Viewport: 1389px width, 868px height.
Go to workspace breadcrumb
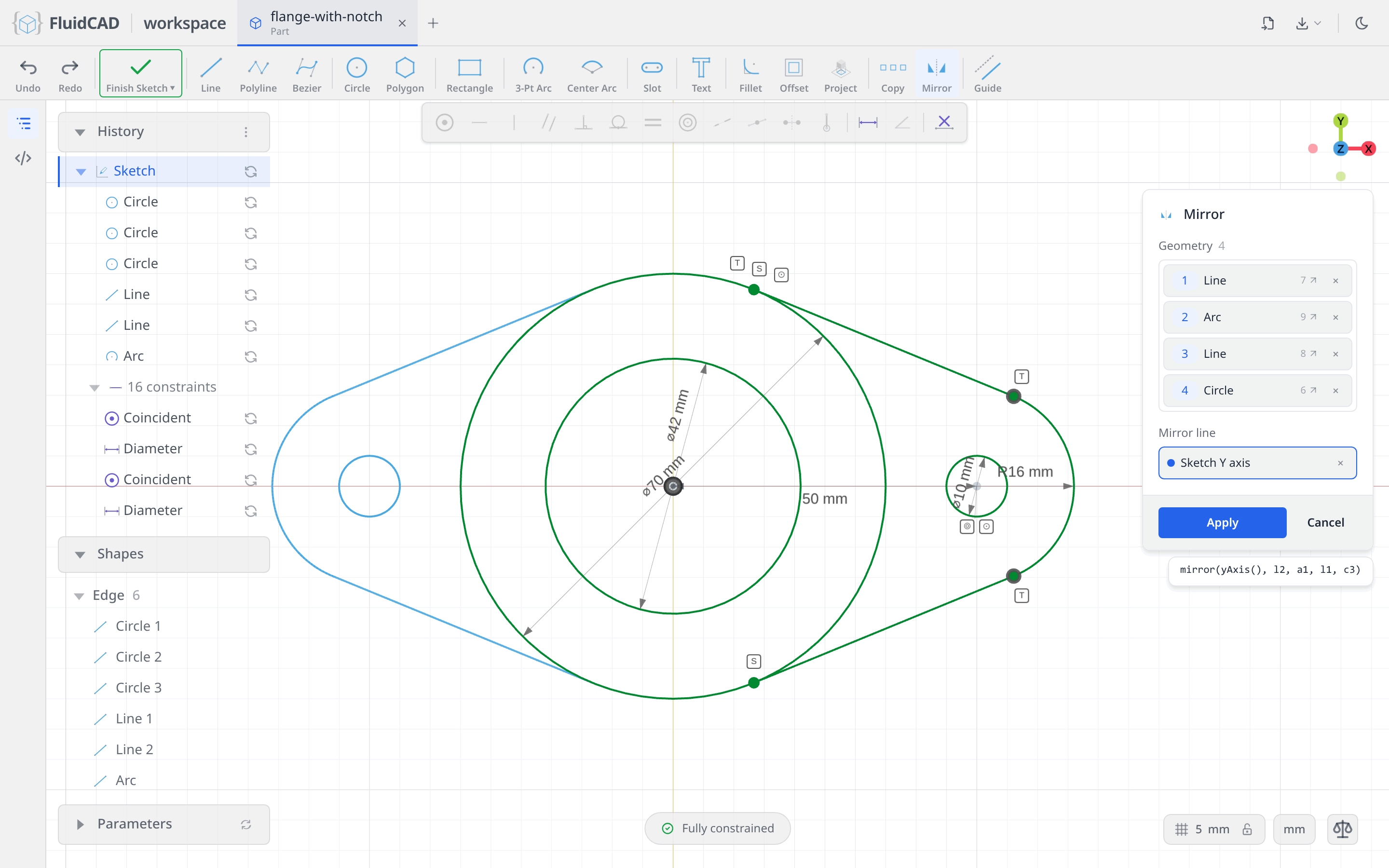click(x=185, y=23)
